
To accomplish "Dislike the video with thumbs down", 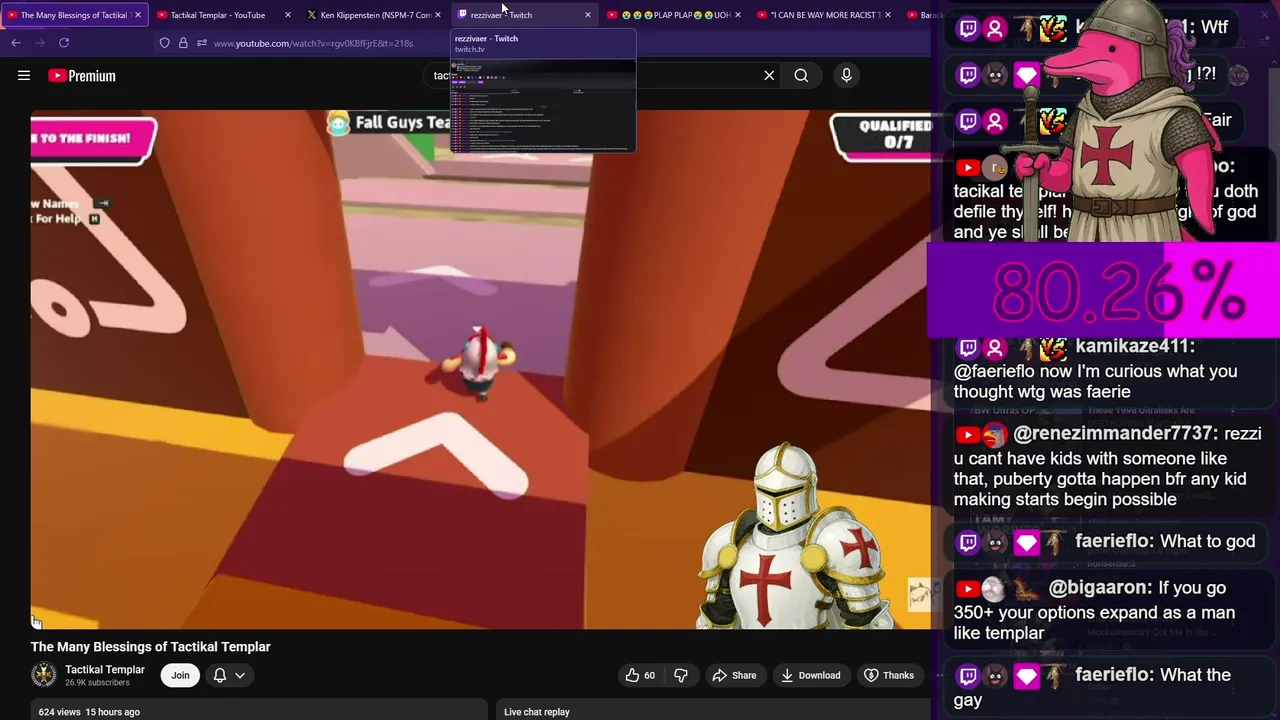I will 681,675.
